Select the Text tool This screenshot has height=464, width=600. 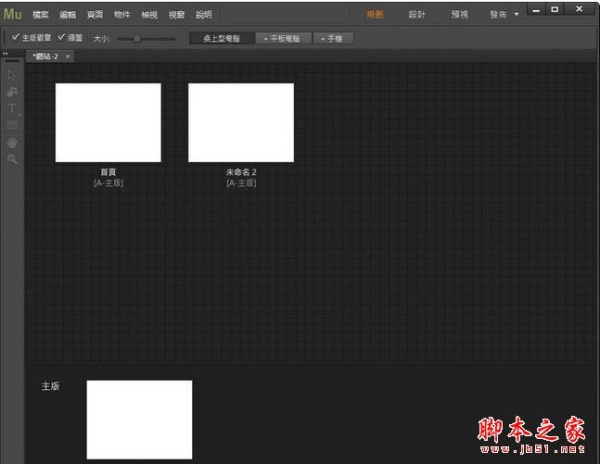(x=12, y=108)
